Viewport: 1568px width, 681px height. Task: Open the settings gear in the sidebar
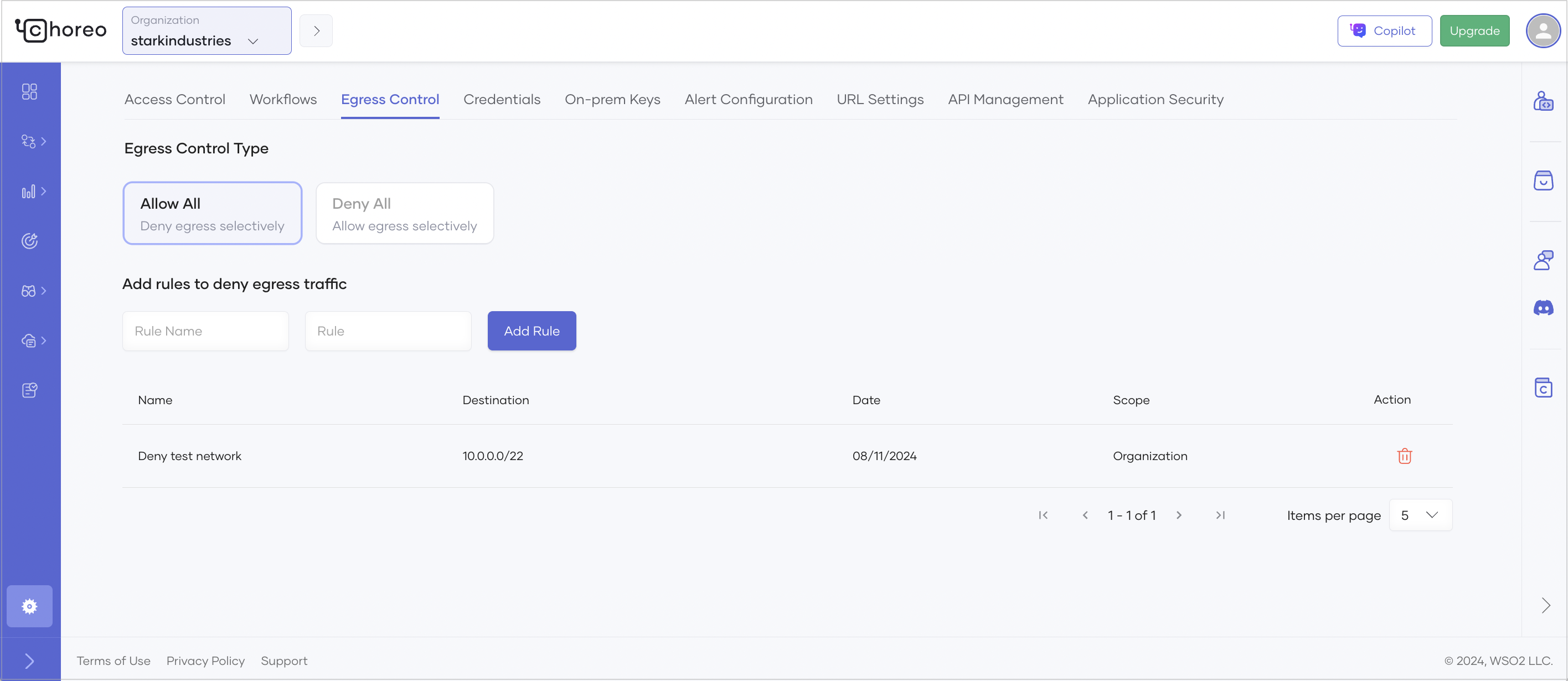pos(29,606)
